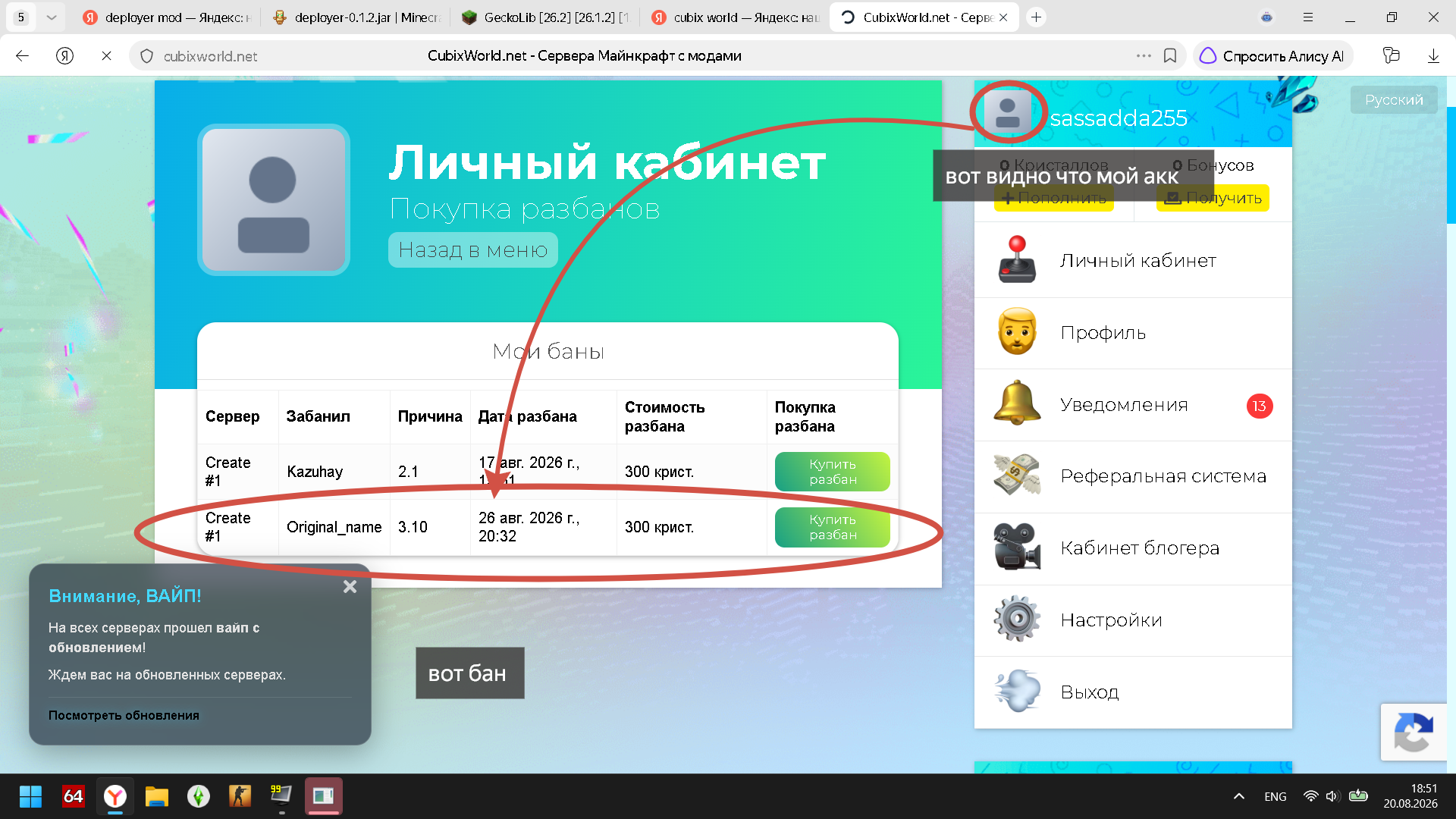The width and height of the screenshot is (1456, 819).
Task: Open the Личный кабинет joystick menu item
Action: (1017, 260)
